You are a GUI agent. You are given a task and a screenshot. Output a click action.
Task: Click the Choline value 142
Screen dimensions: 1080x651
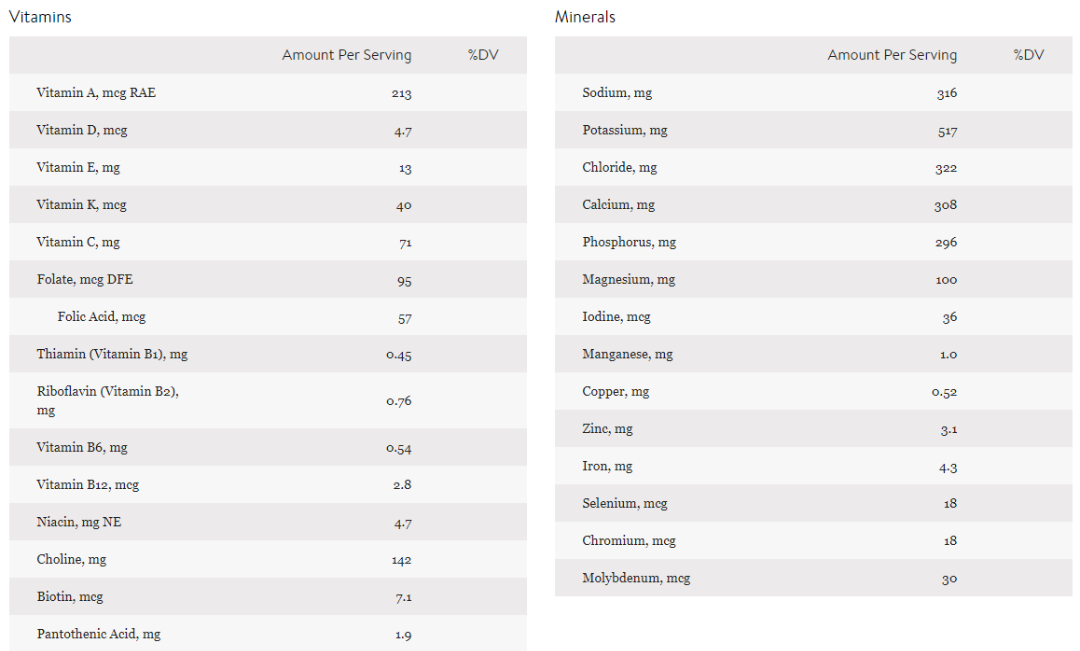(x=401, y=560)
